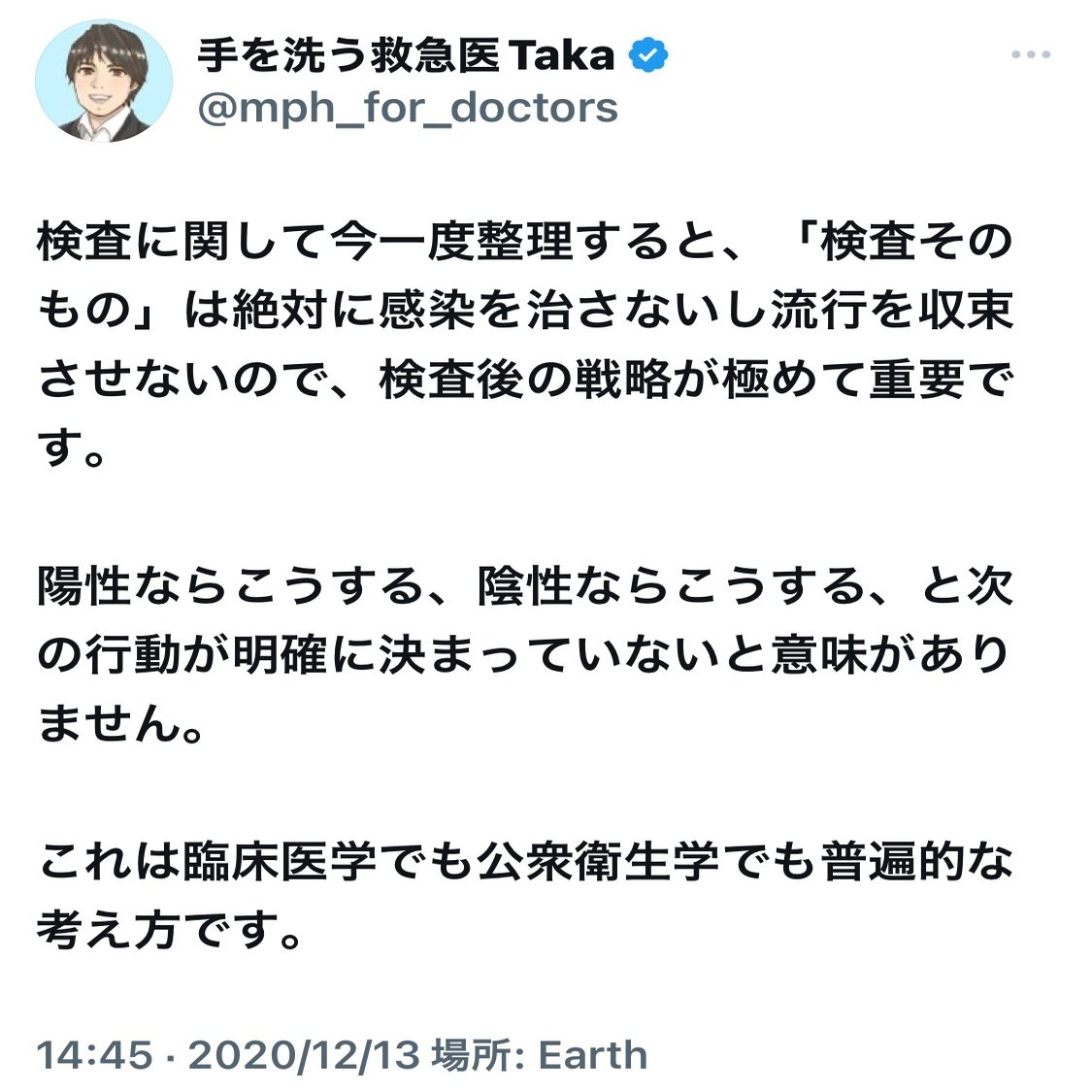Click the line starting with もの」は絶対に感染
Image resolution: width=1092 pixels, height=1092 pixels.
(525, 311)
